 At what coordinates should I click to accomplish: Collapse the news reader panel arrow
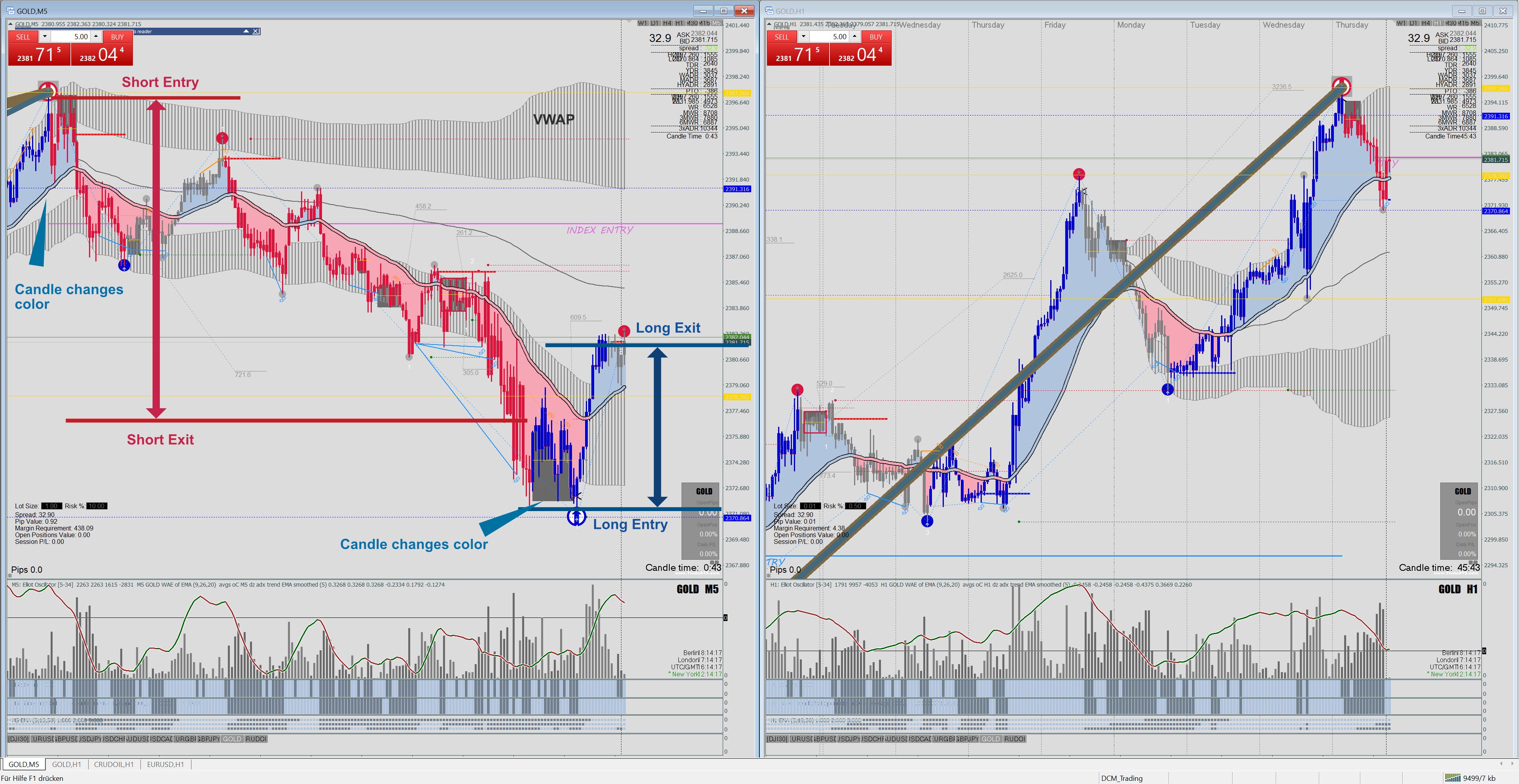coord(246,31)
